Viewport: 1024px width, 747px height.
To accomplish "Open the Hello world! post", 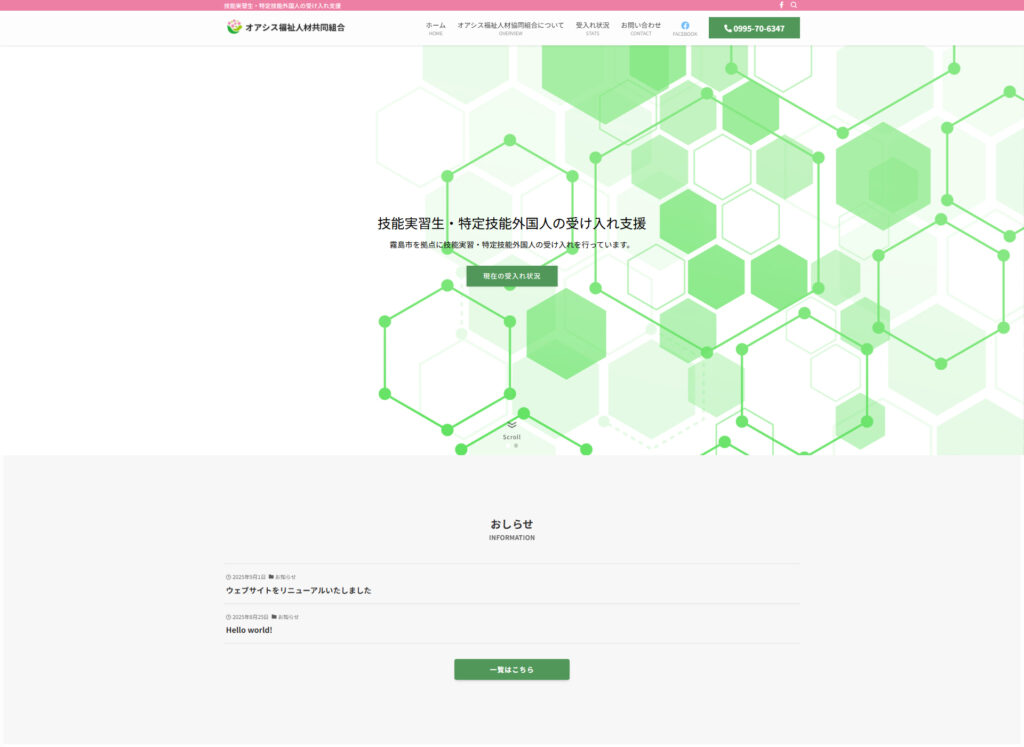I will coord(249,630).
